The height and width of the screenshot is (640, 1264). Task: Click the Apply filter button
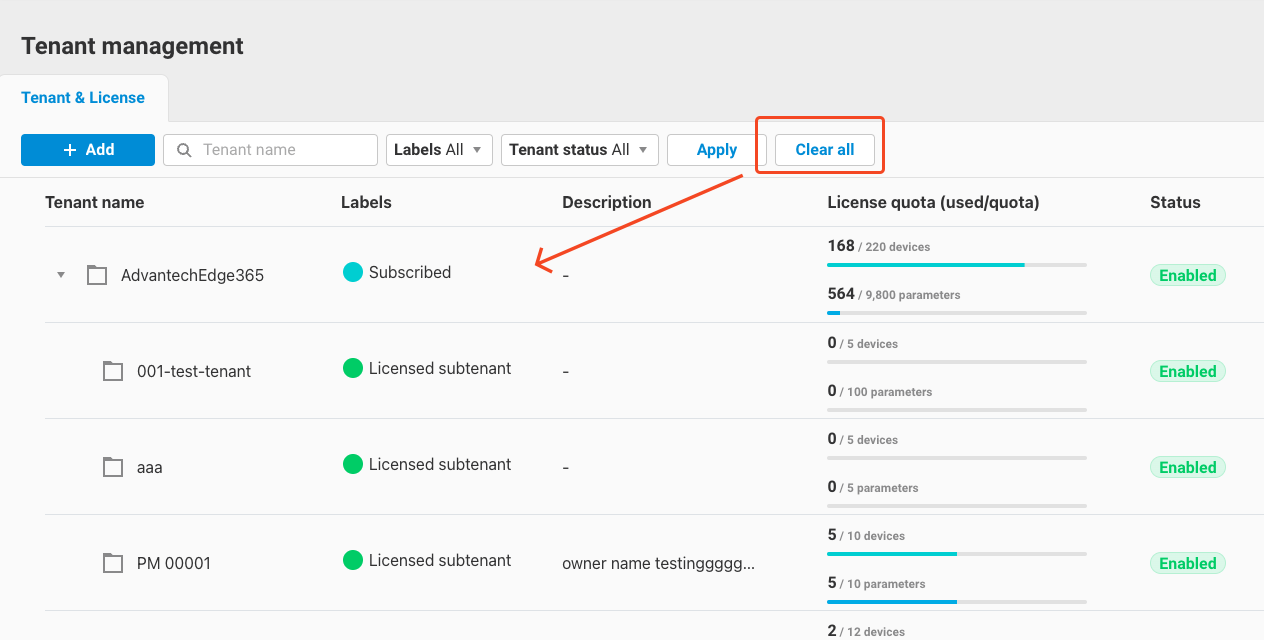click(716, 149)
